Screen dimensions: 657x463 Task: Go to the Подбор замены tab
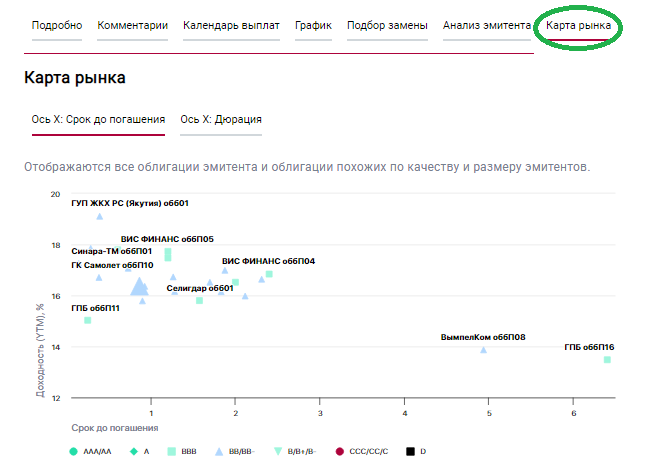pos(388,24)
